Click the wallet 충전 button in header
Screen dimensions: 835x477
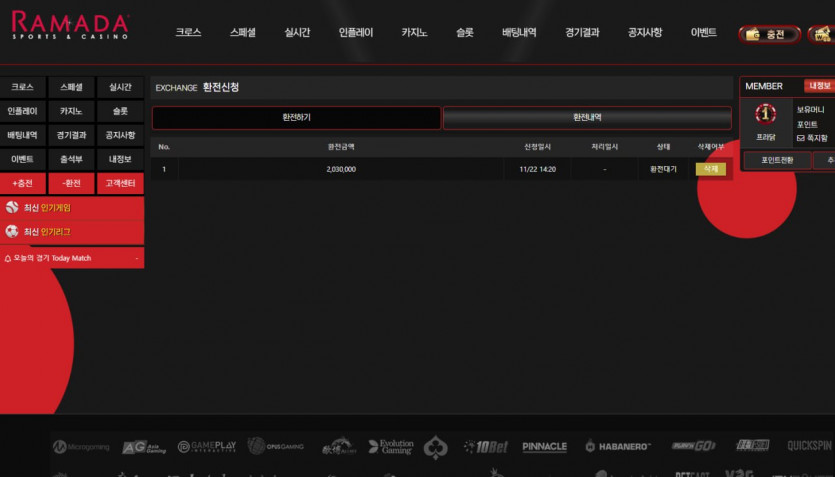769,35
